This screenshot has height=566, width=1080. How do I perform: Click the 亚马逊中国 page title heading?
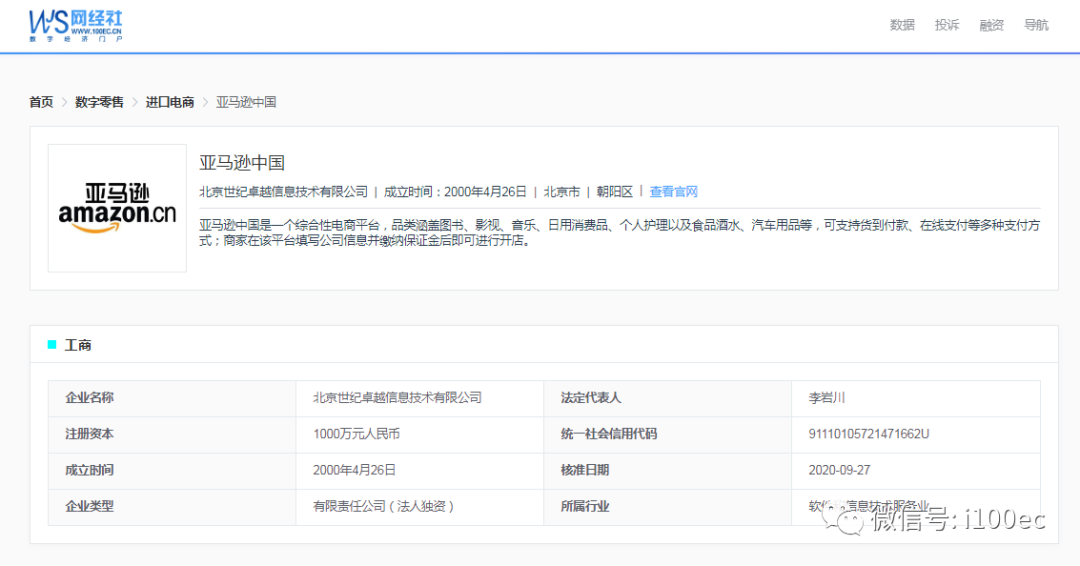[242, 162]
